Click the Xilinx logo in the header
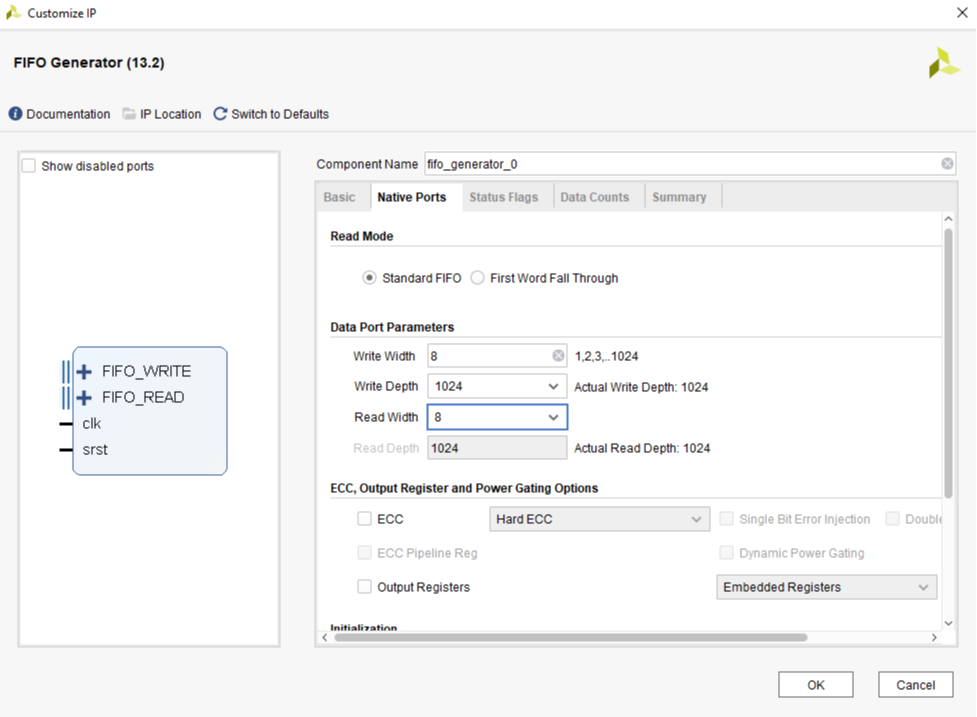Viewport: 977px width, 717px height. [x=942, y=63]
